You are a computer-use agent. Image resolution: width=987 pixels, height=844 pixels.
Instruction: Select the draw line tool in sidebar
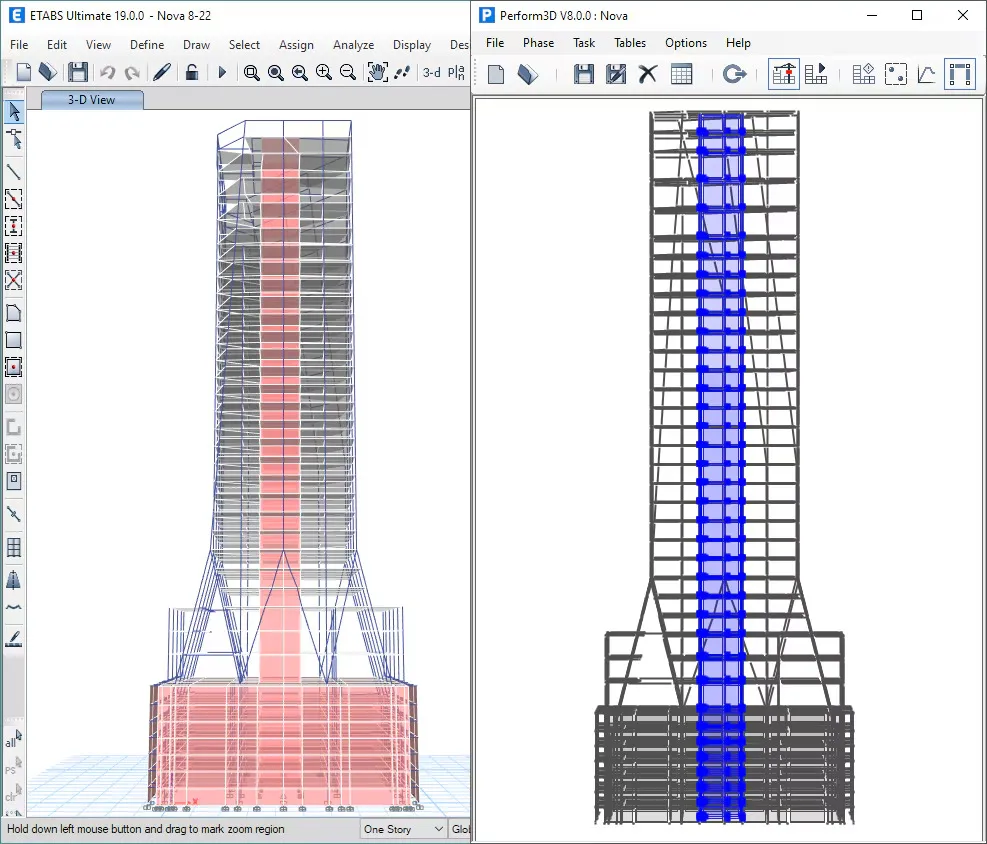14,172
